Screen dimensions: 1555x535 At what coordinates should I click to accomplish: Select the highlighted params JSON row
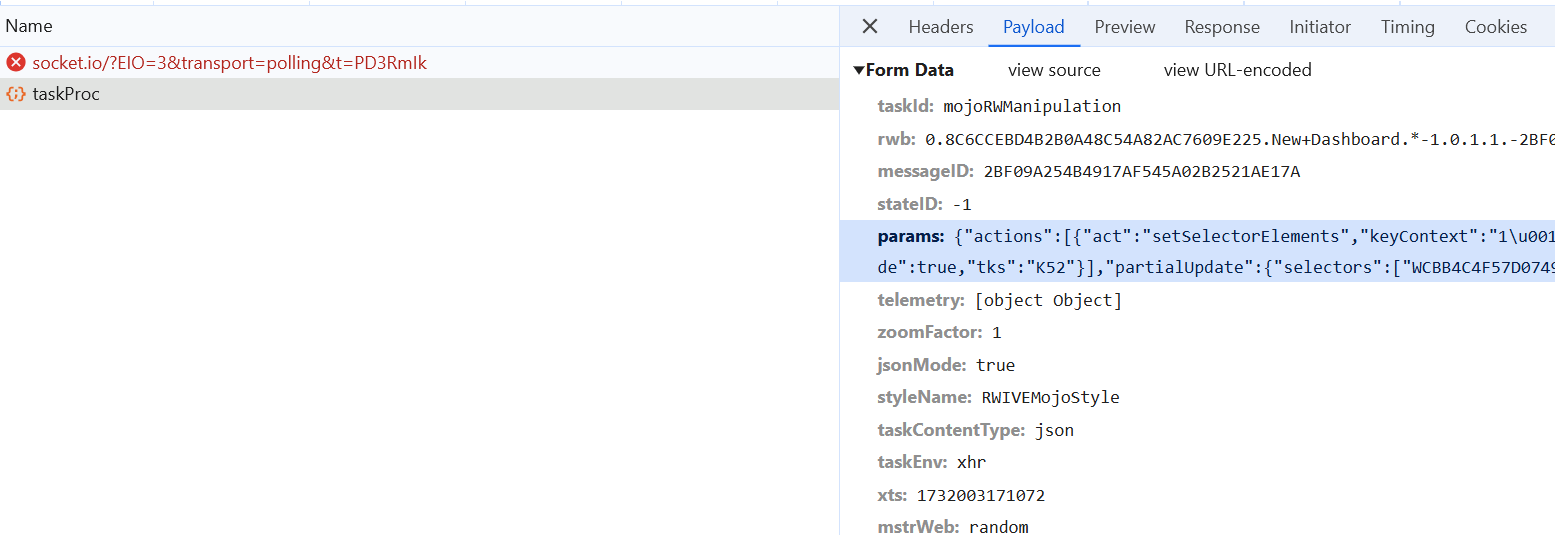(1197, 251)
